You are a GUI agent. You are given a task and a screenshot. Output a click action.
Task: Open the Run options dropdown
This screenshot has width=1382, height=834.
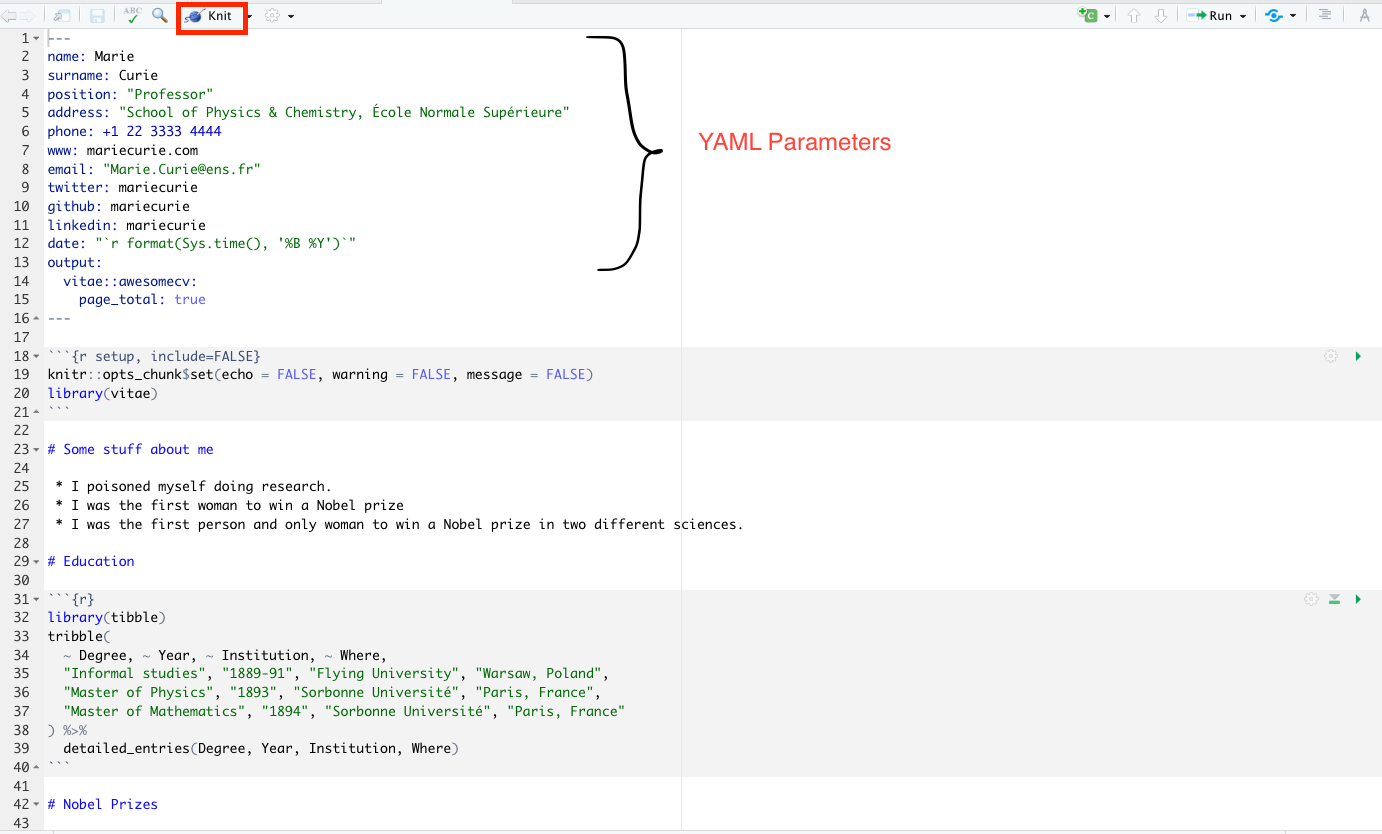click(x=1243, y=17)
